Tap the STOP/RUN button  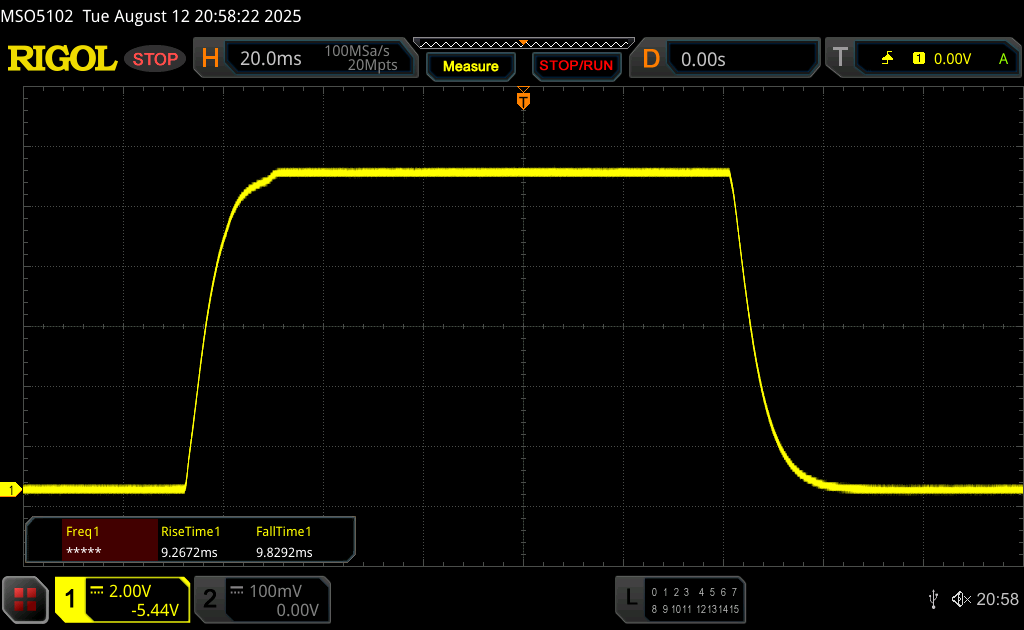(576, 65)
